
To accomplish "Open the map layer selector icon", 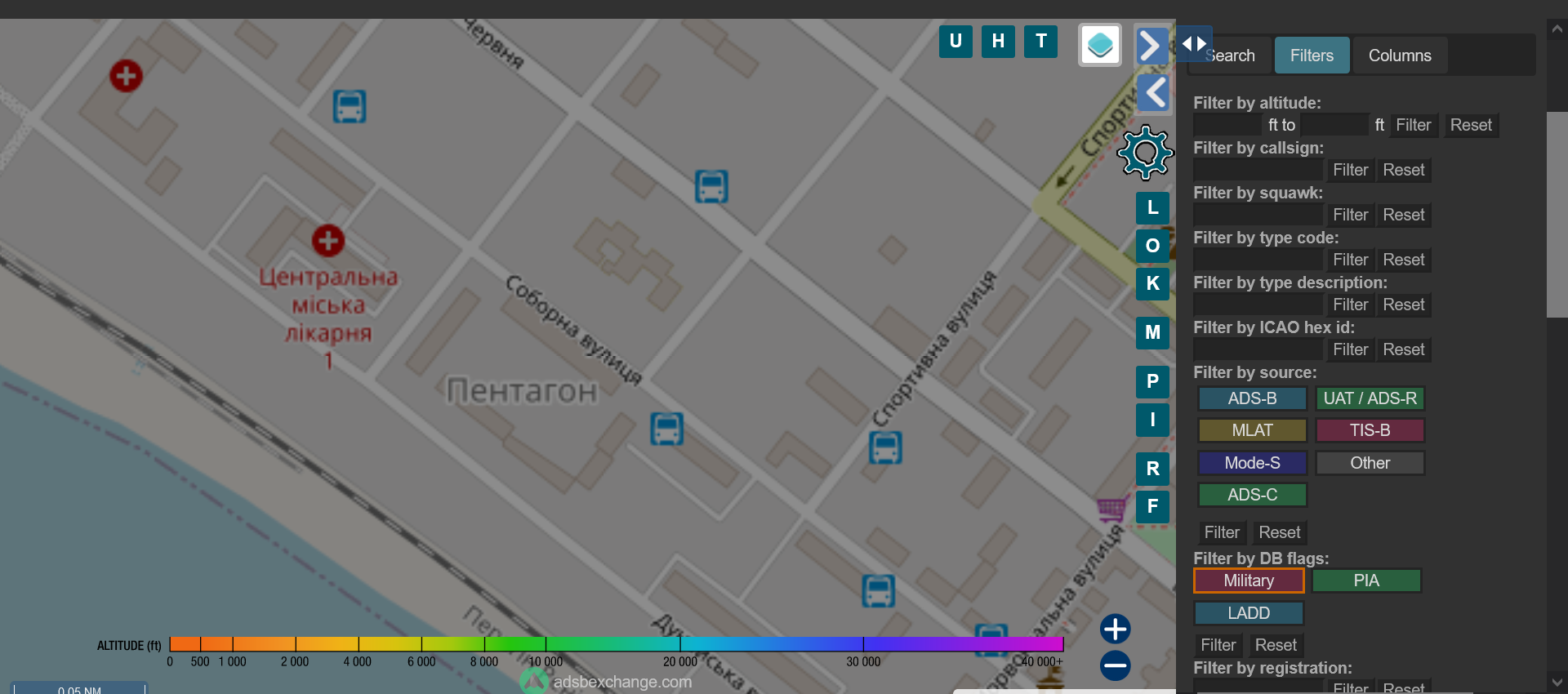I will coord(1099,45).
